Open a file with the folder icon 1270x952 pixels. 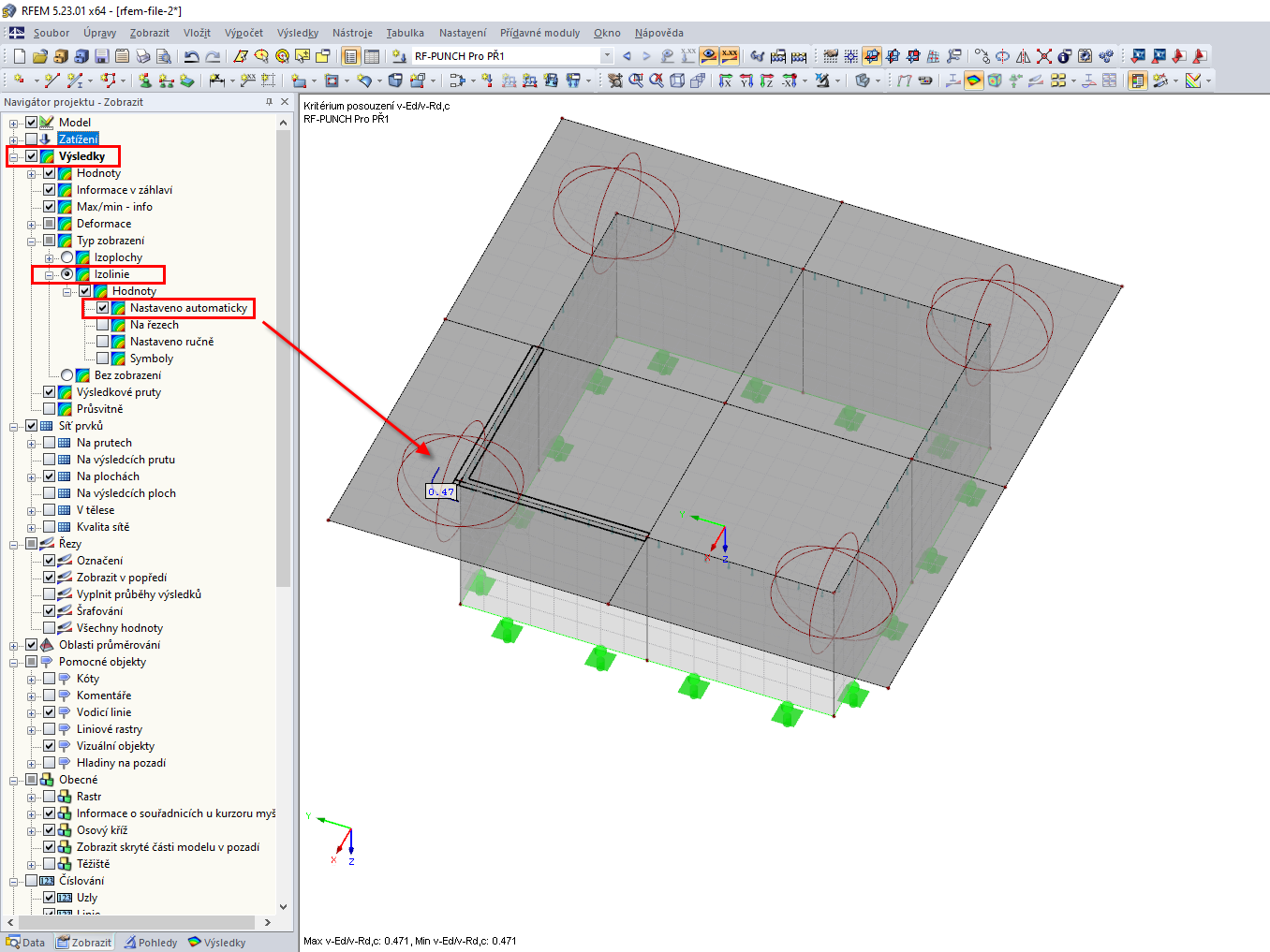click(x=39, y=56)
